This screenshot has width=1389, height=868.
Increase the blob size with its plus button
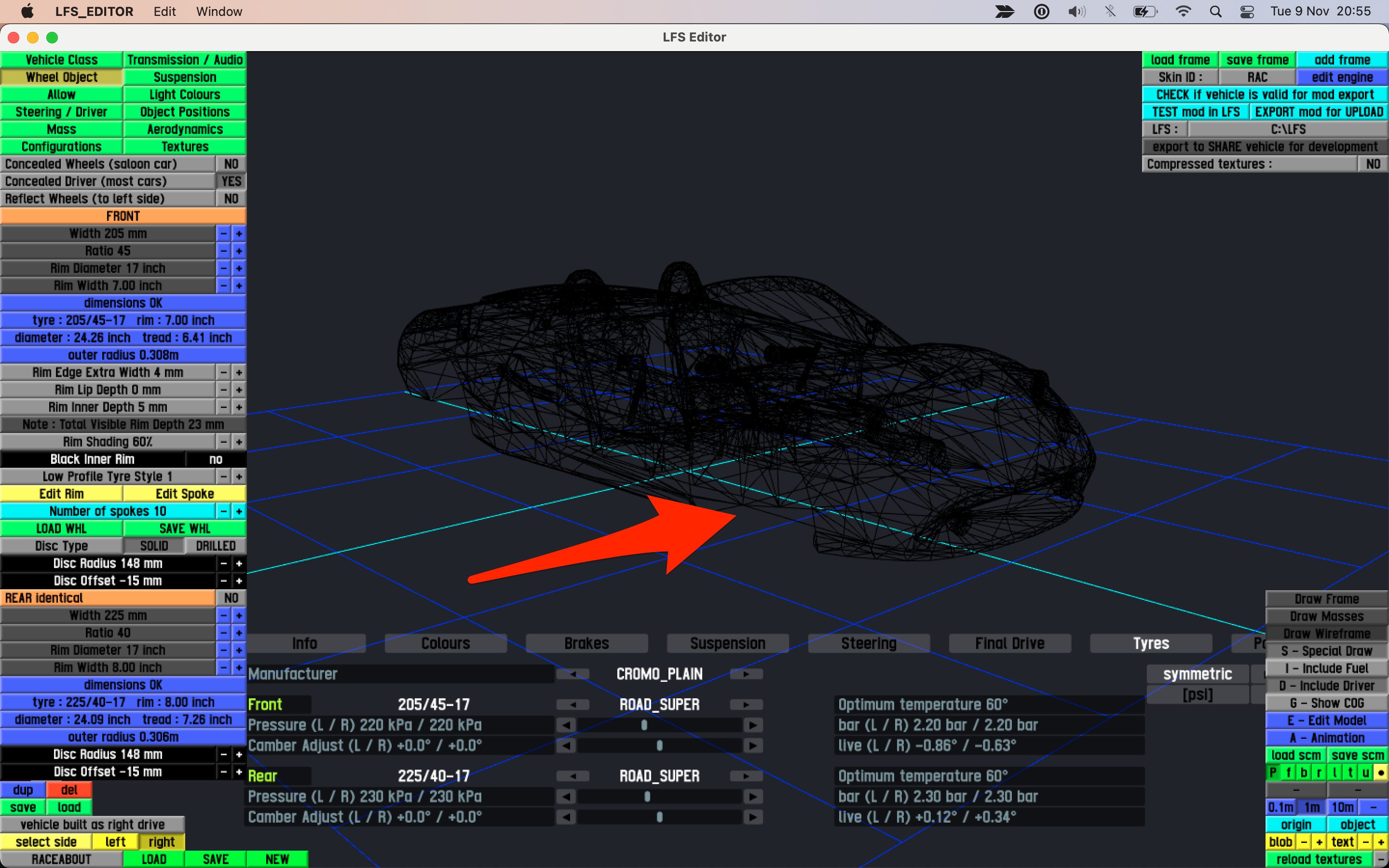click(1319, 841)
